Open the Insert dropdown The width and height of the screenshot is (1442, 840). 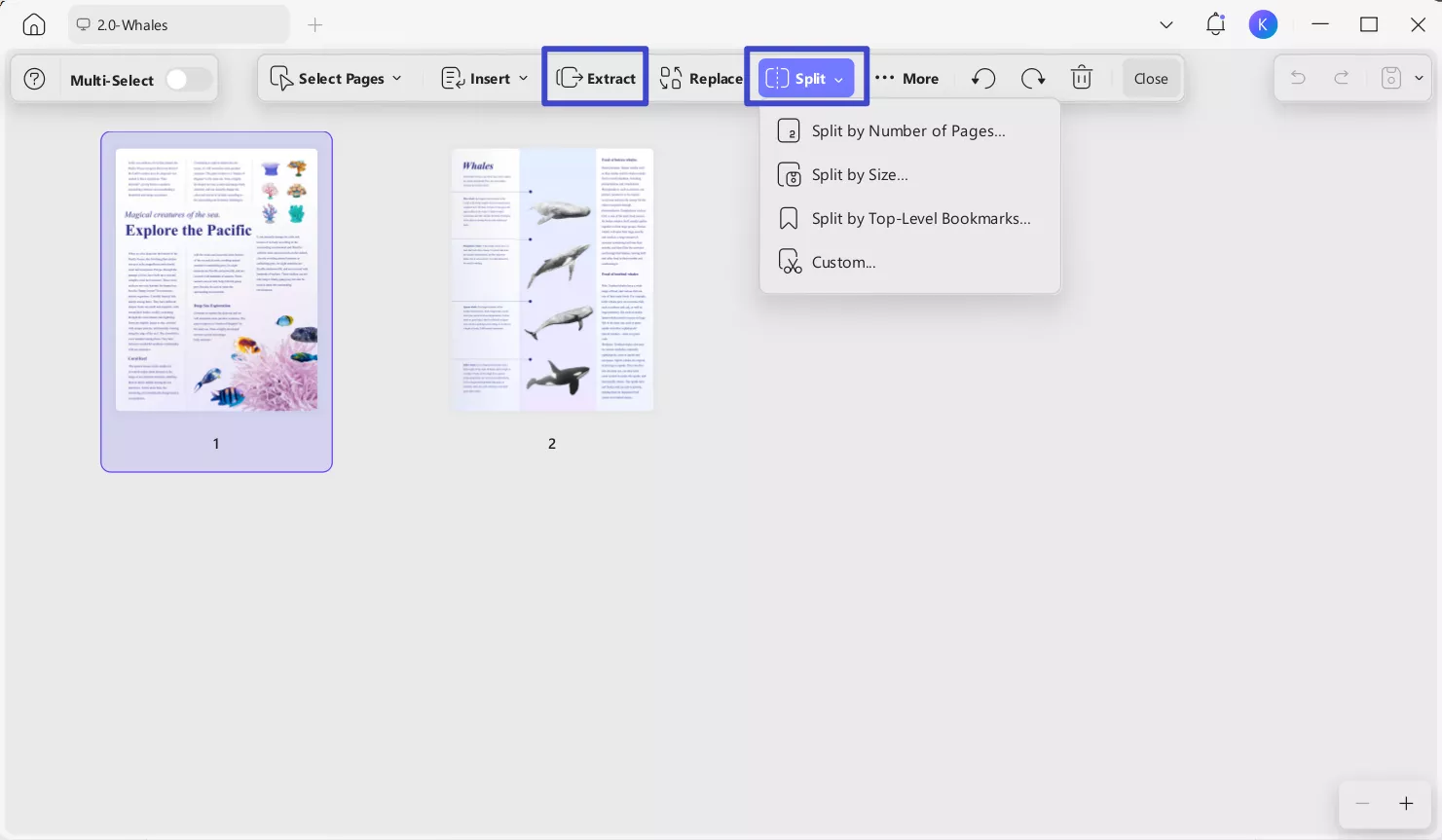tap(524, 78)
